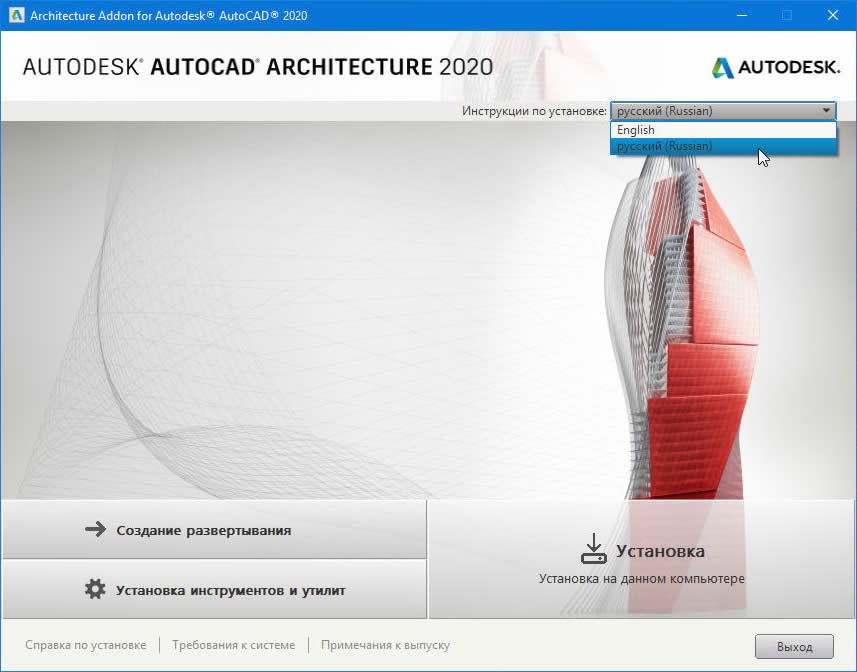Select русский (Russian) in the language list
The image size is (857, 672).
(x=723, y=146)
